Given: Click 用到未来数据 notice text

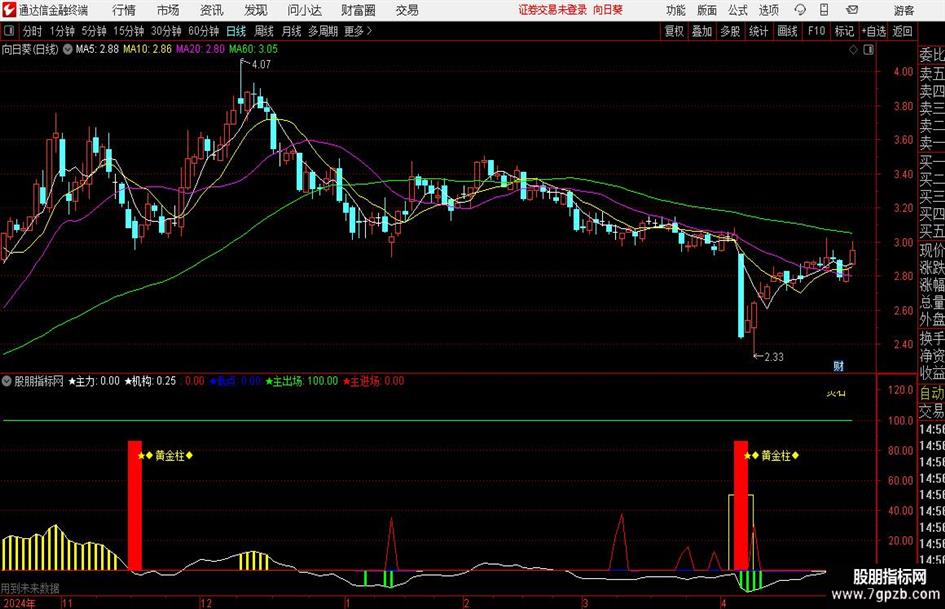Looking at the screenshot, I should point(30,588).
